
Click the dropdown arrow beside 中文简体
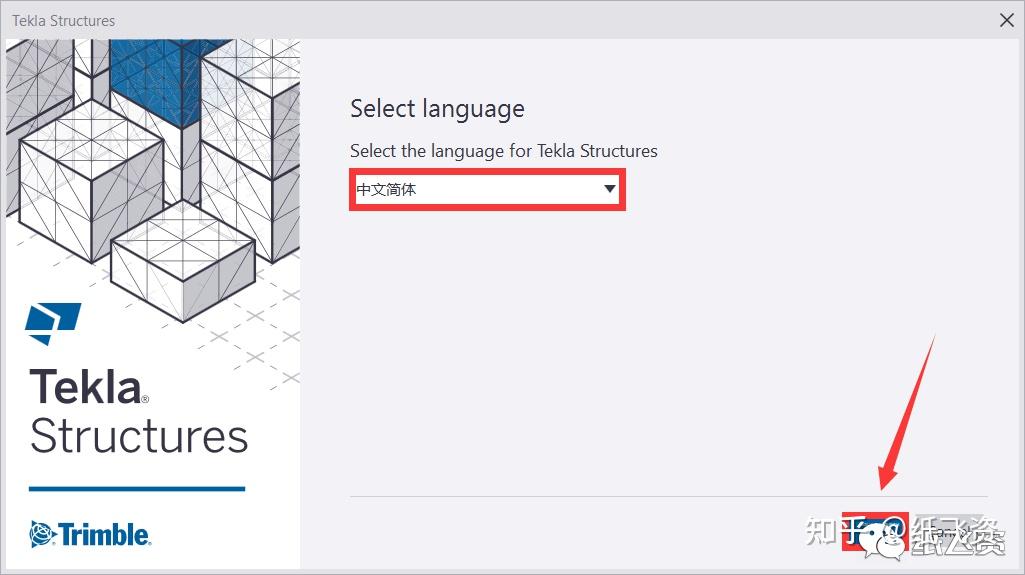609,189
